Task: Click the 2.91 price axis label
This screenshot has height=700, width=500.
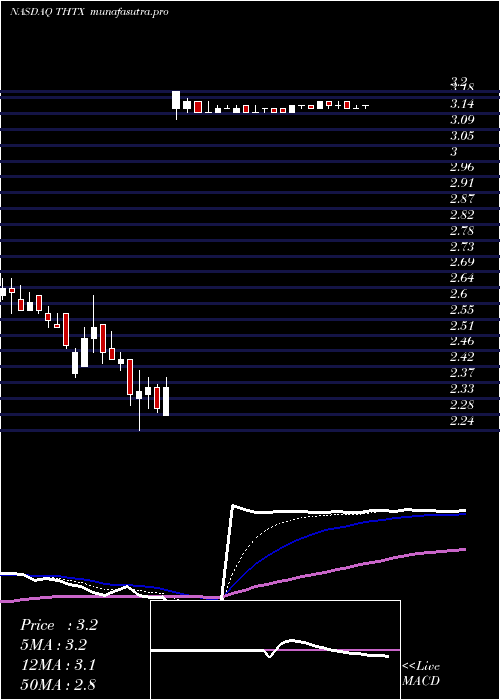Action: click(x=462, y=183)
